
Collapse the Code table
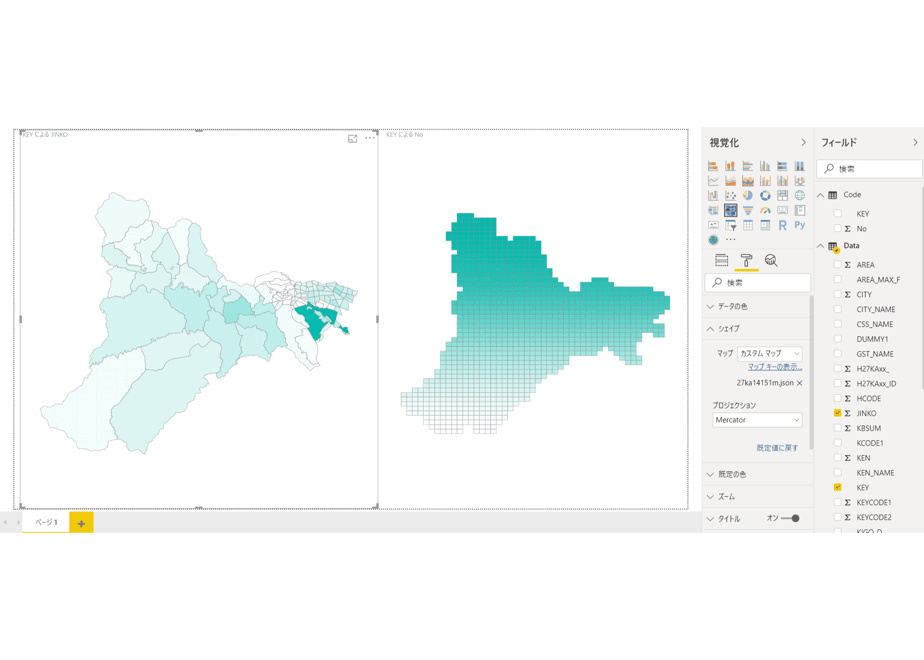[x=820, y=195]
